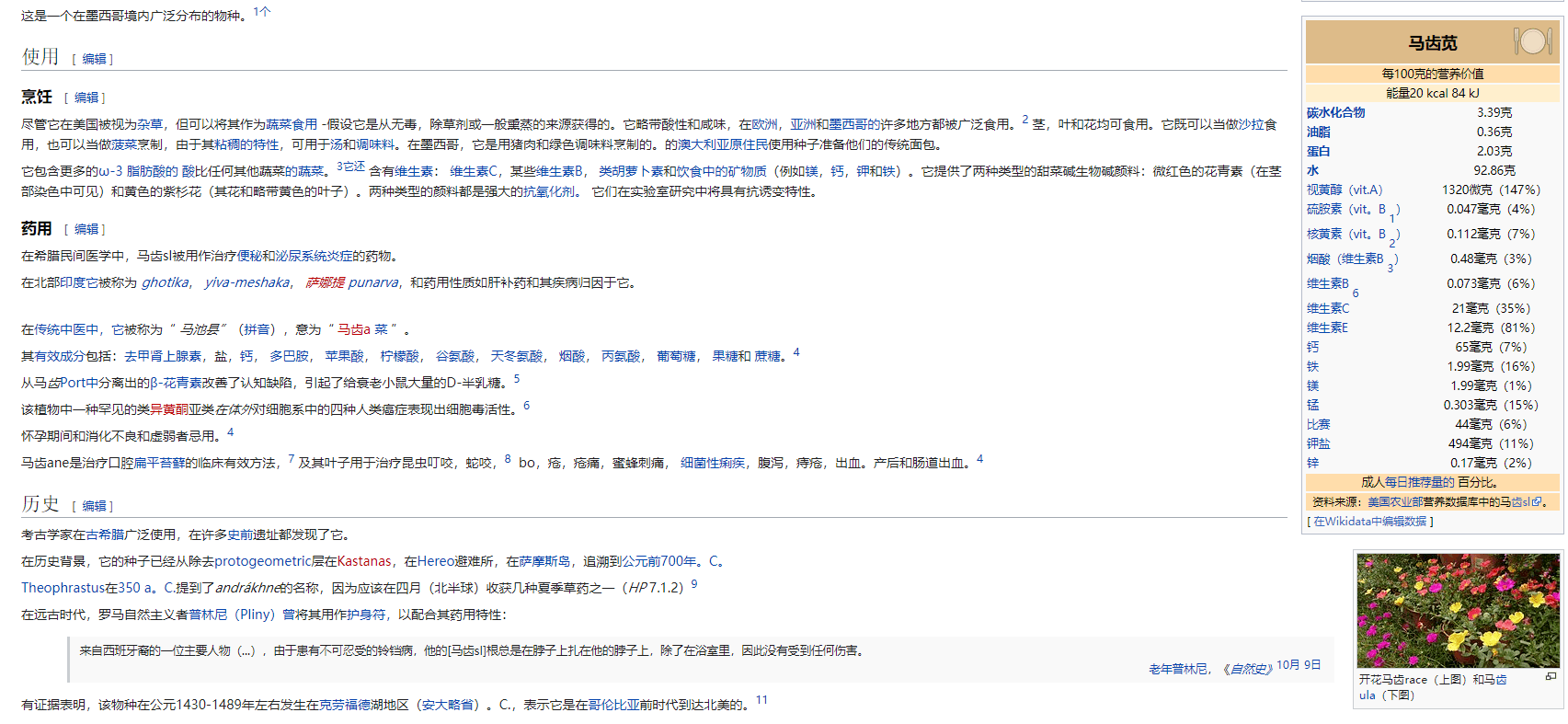Open the 在Wikidata中编辑数据 link
The height and width of the screenshot is (724, 1568).
click(x=1369, y=522)
